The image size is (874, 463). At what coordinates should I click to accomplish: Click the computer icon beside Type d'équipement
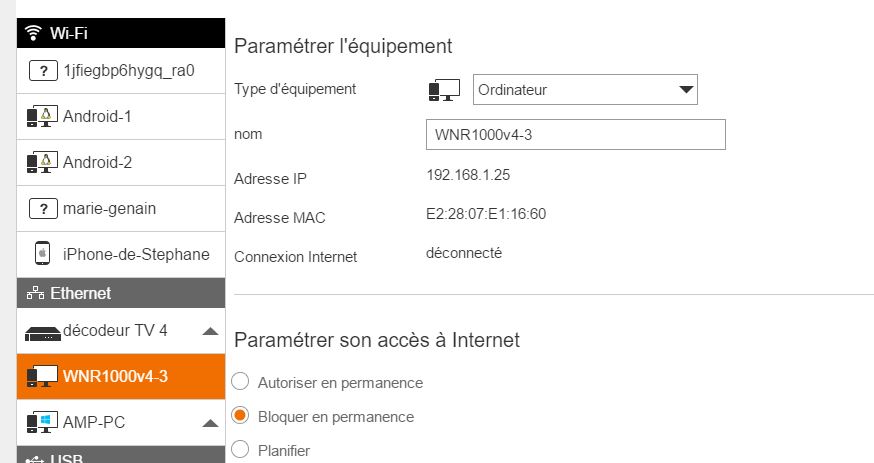coord(444,90)
